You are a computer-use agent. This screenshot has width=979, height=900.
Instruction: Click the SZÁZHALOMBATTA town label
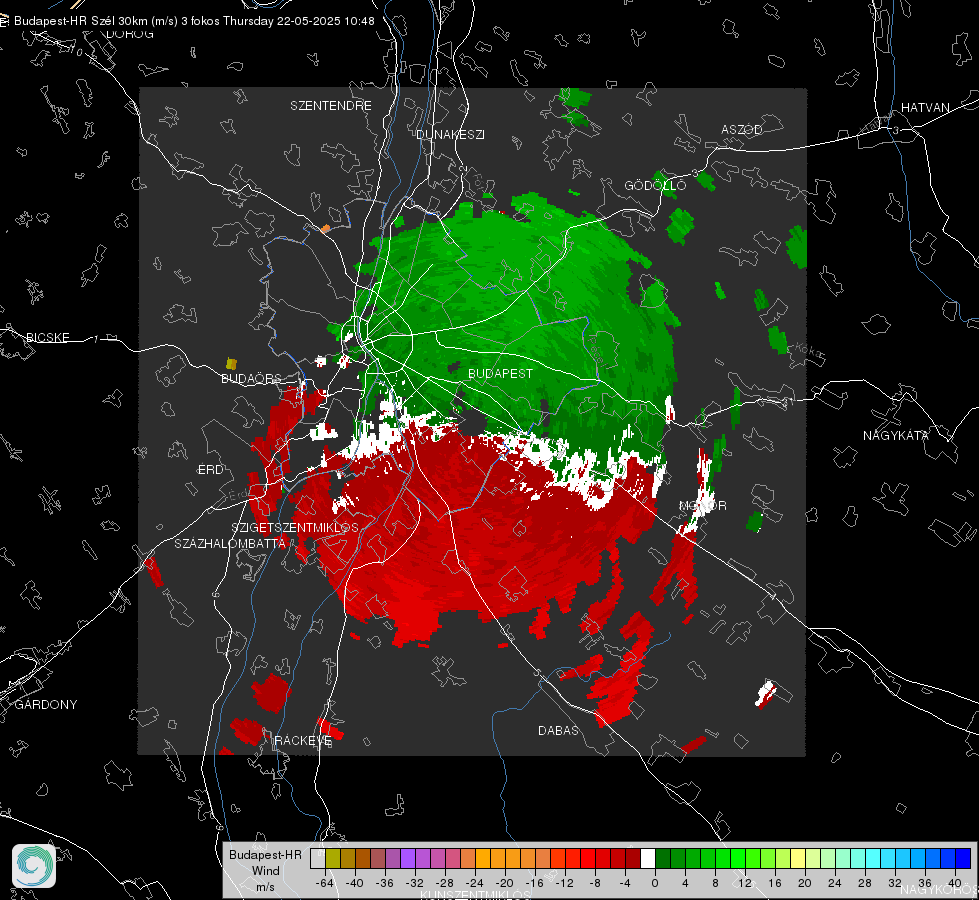230,543
